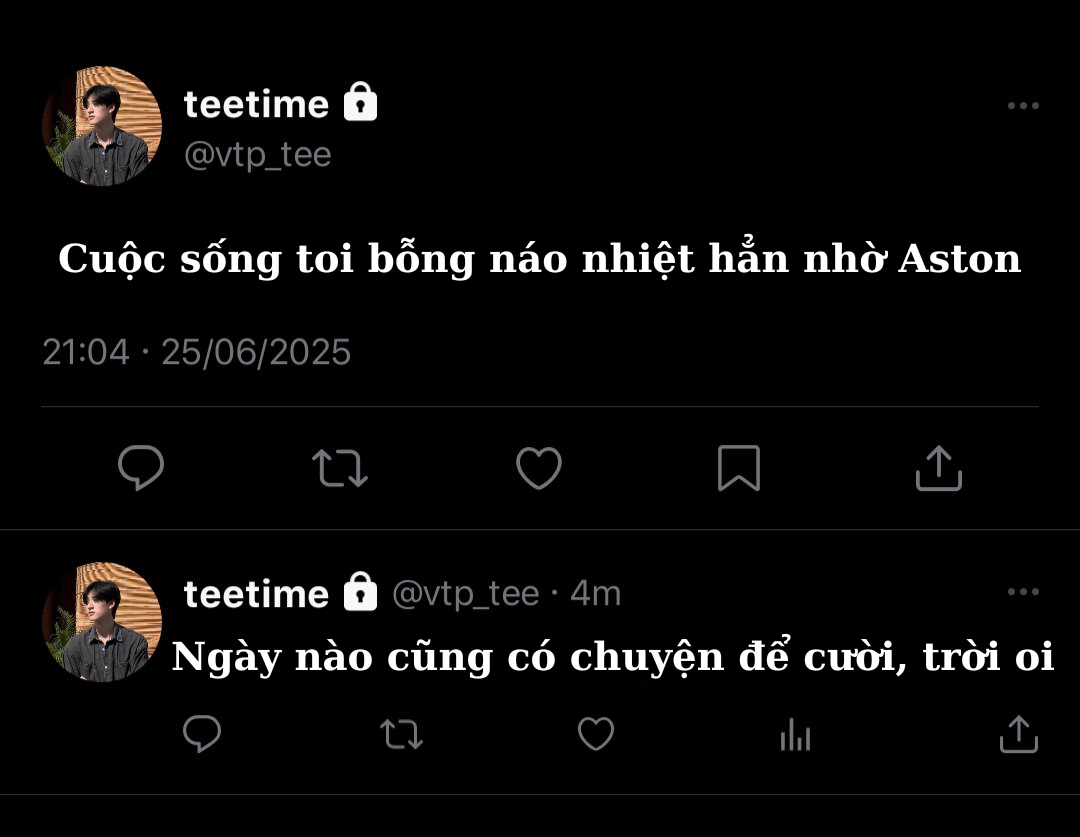Bookmark the main tweet
This screenshot has width=1080, height=837.
[x=739, y=468]
